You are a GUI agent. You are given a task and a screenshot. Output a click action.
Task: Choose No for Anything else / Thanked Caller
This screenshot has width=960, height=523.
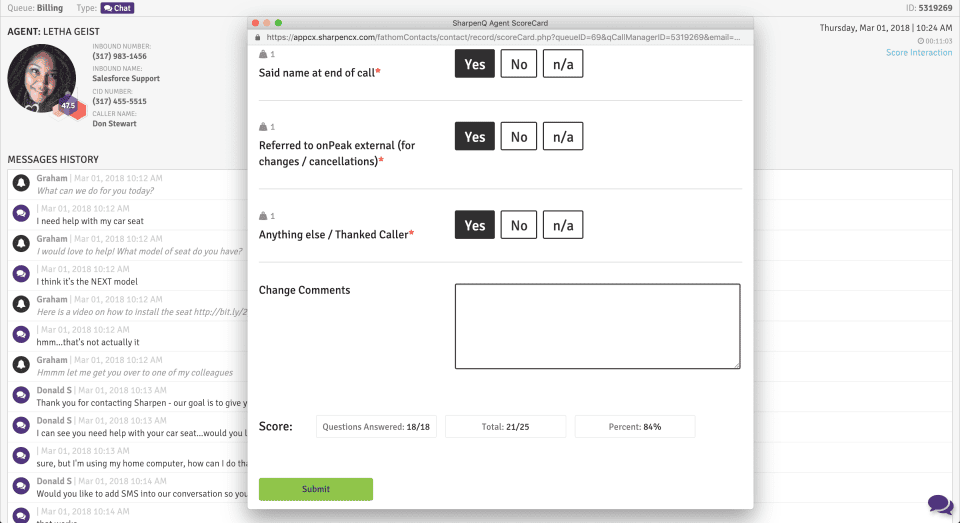(519, 225)
